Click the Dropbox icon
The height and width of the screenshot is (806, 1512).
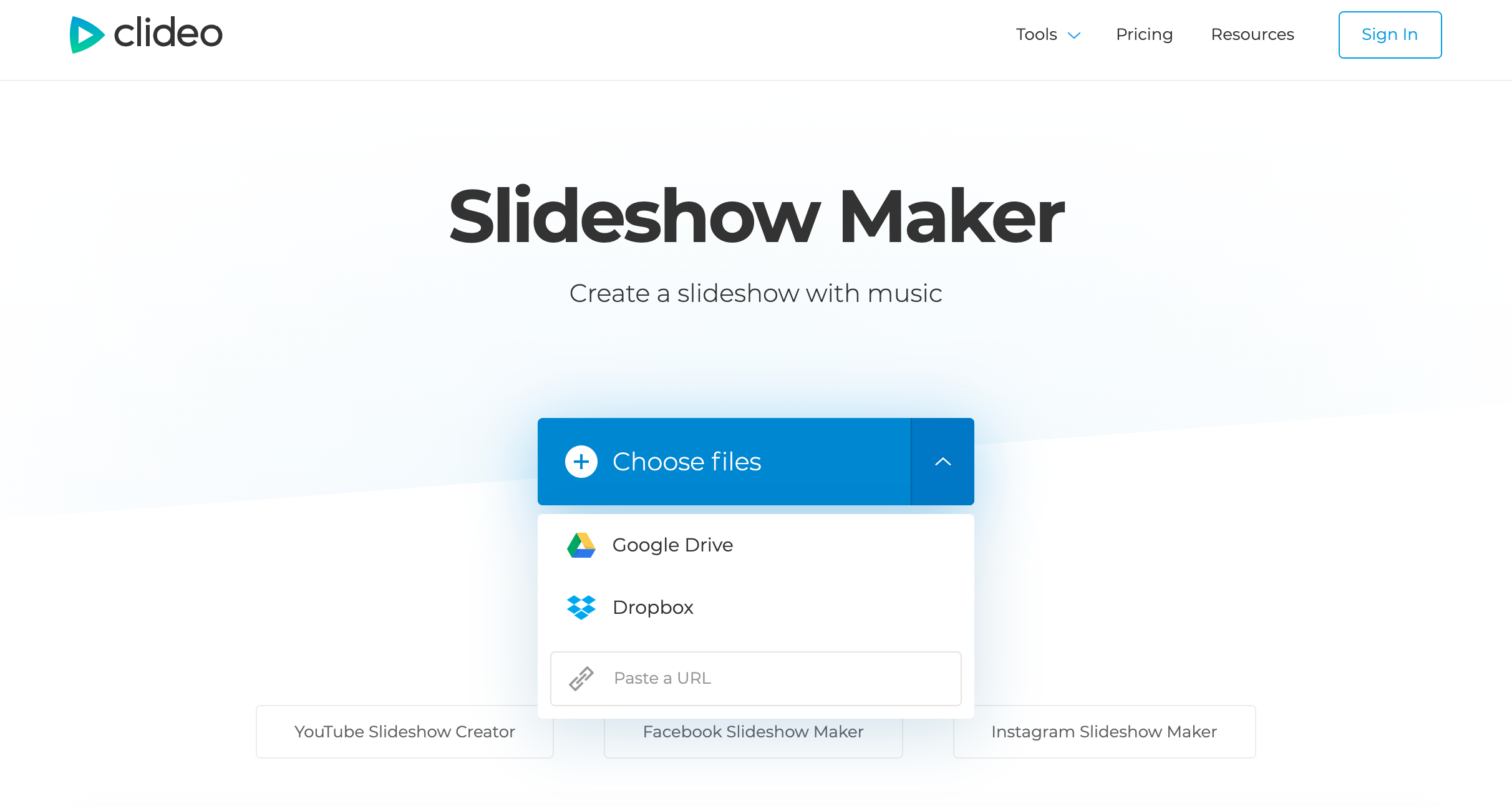[582, 607]
